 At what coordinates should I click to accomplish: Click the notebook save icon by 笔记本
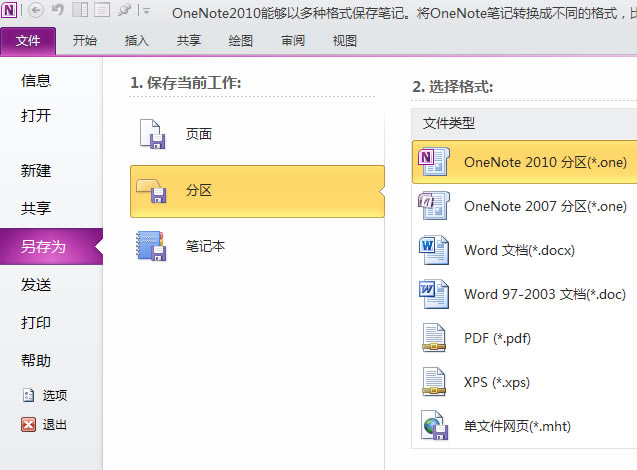(x=151, y=246)
